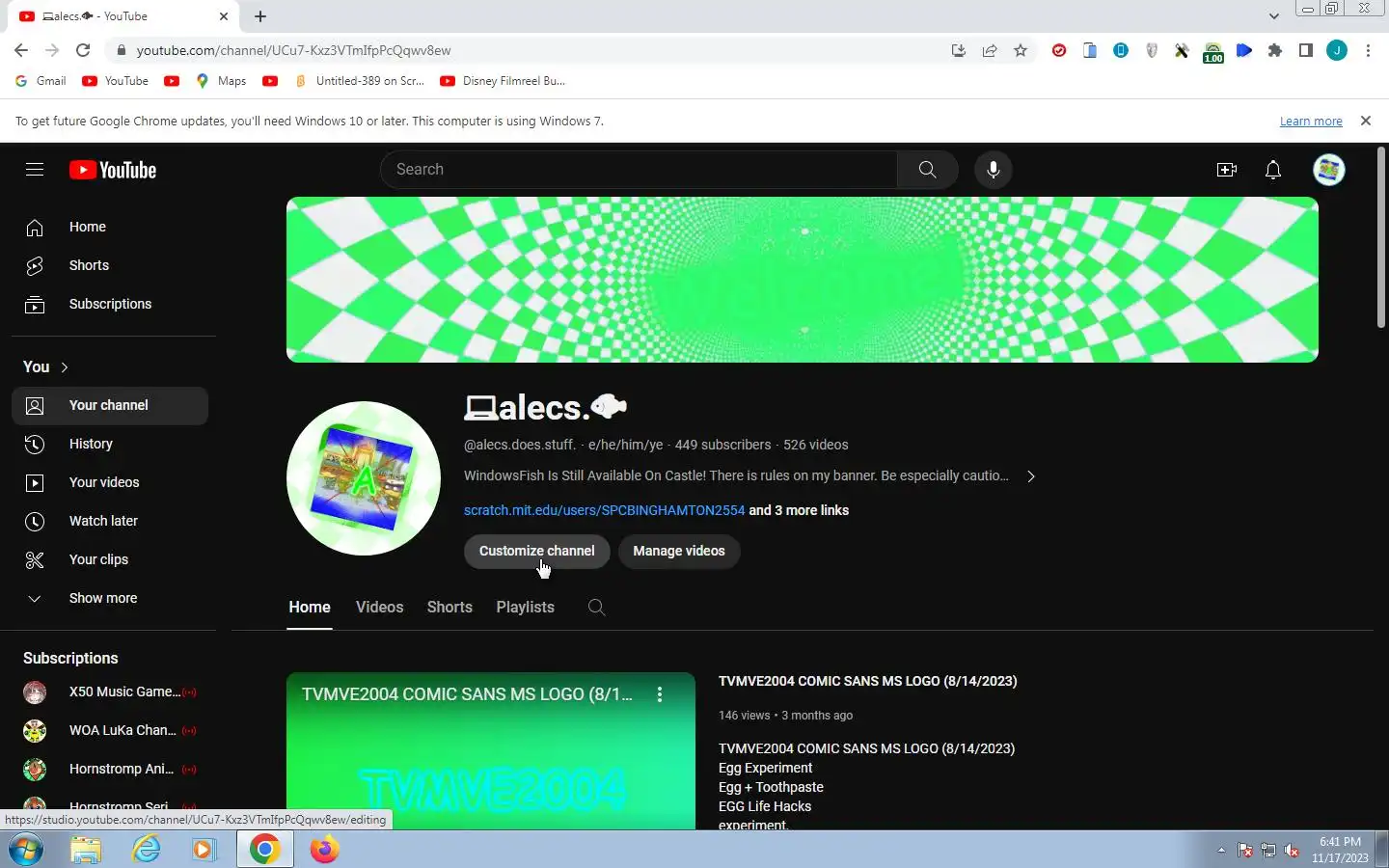The image size is (1389, 868).
Task: Open Your videos in the sidebar
Action: pyautogui.click(x=110, y=482)
